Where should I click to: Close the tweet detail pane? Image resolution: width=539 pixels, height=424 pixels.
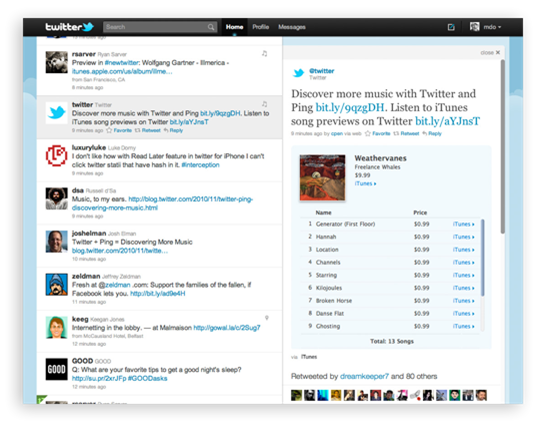tap(490, 53)
